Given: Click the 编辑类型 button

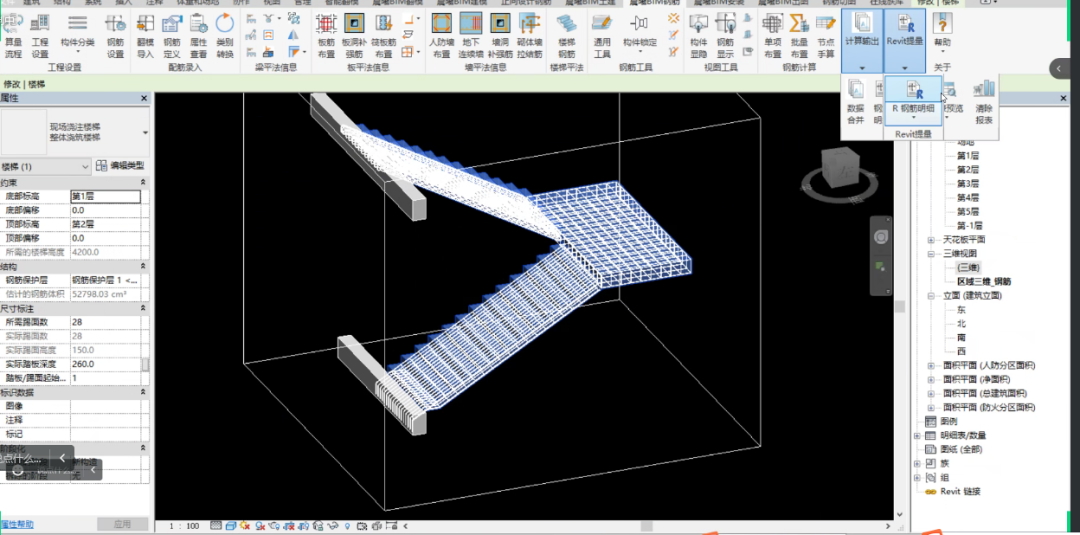Looking at the screenshot, I should (120, 166).
